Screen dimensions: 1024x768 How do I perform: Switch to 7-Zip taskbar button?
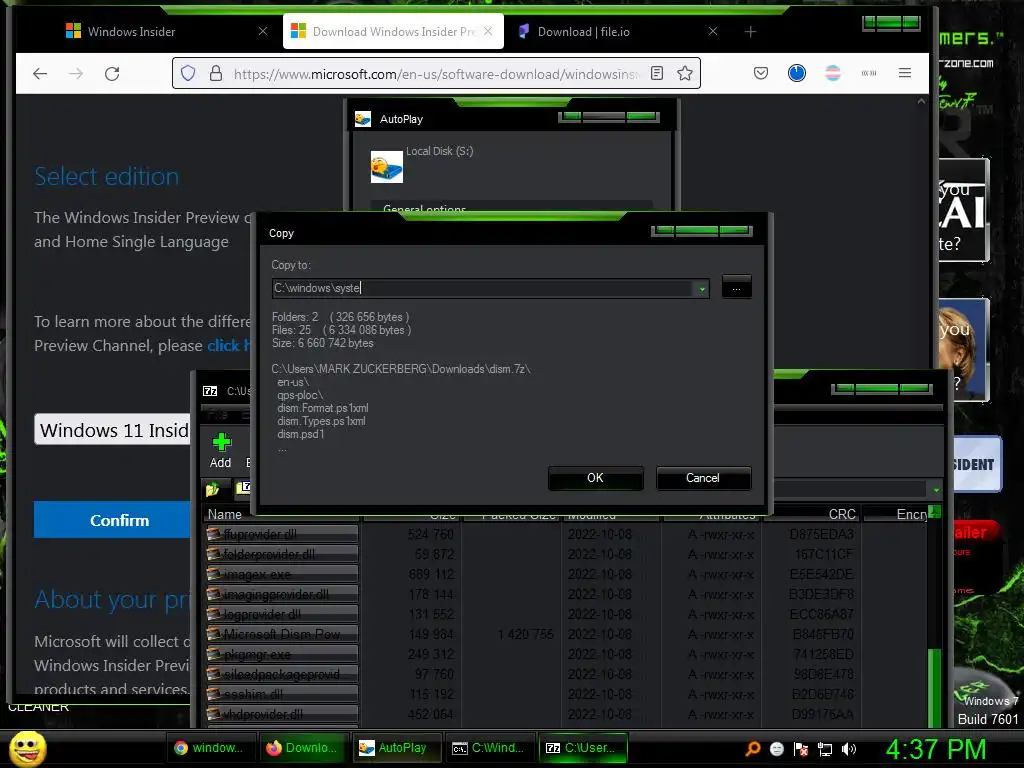tap(583, 748)
